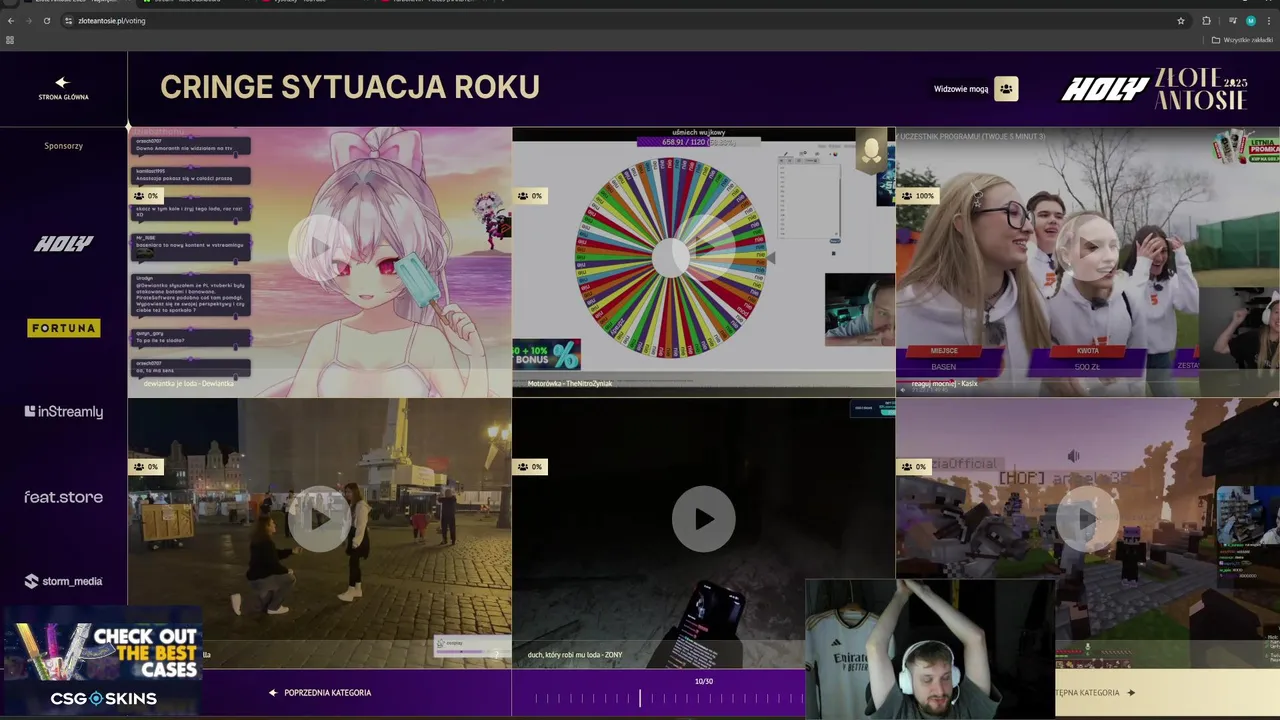
Task: Click the Holy Złote Antosie 2025 logo
Action: pyautogui.click(x=1154, y=89)
